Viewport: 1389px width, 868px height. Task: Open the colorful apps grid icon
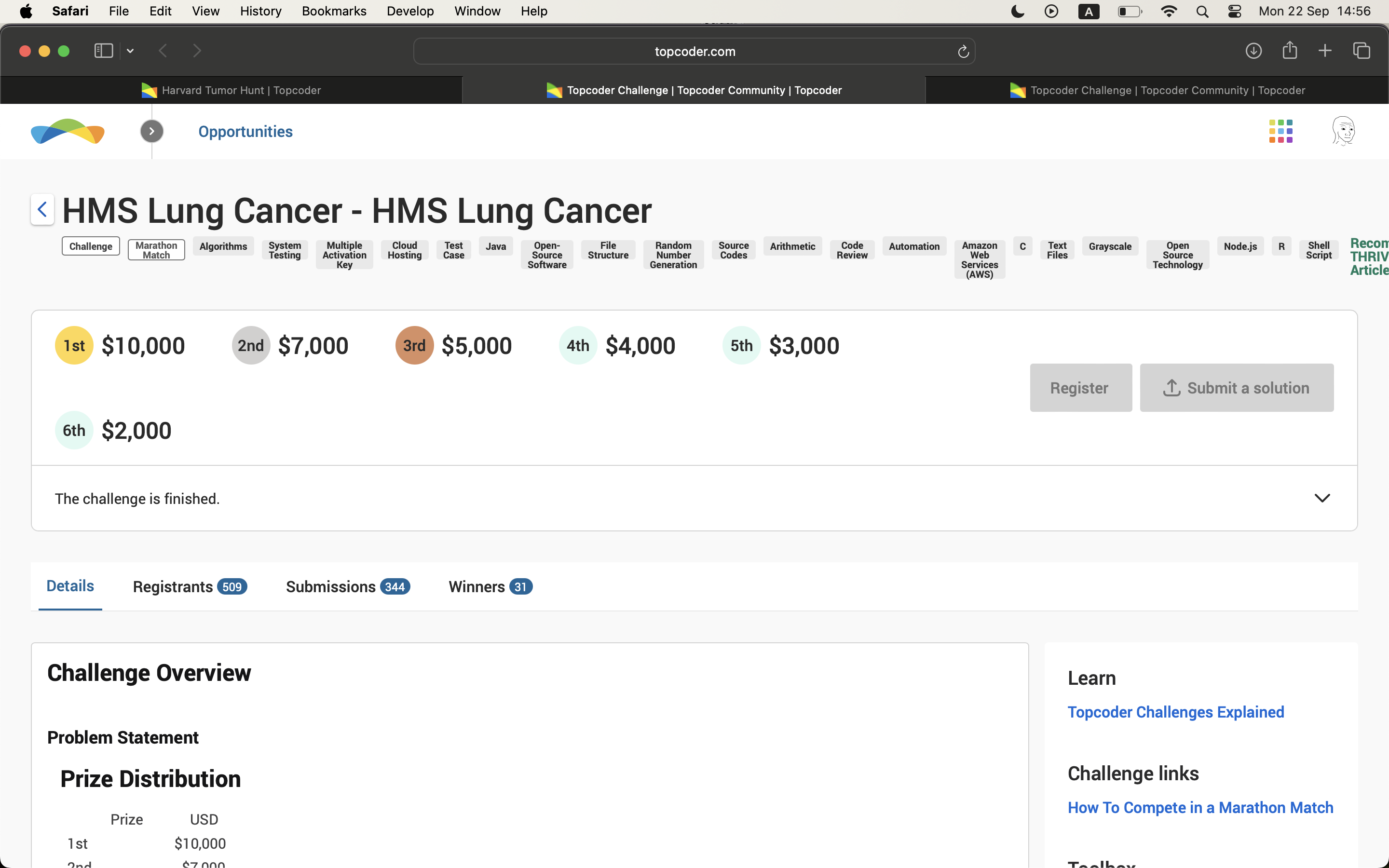[x=1280, y=132]
